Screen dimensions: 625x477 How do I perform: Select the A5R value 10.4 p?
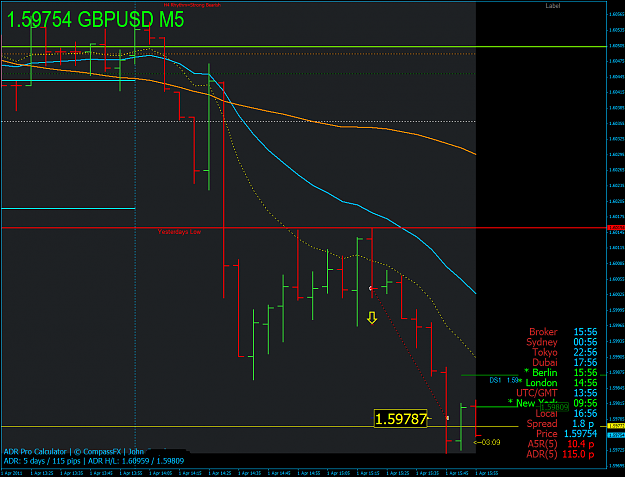pos(581,444)
